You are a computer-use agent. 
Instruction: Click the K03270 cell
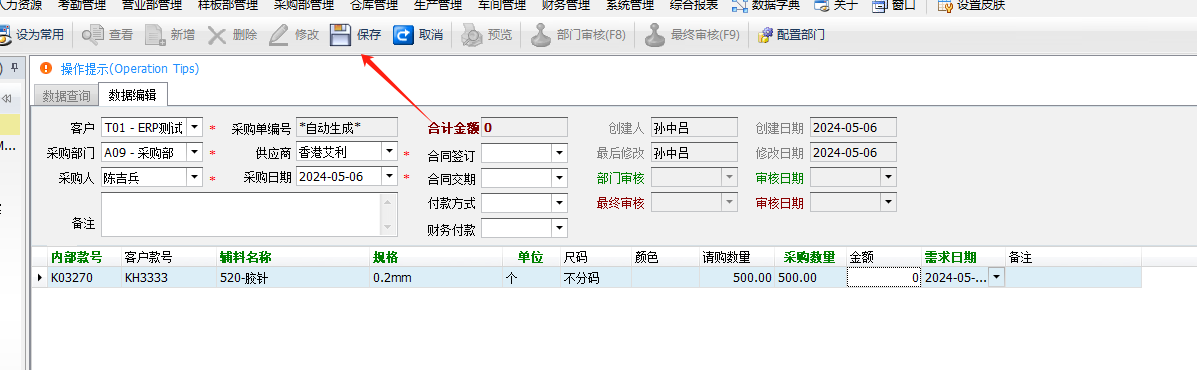click(x=85, y=278)
